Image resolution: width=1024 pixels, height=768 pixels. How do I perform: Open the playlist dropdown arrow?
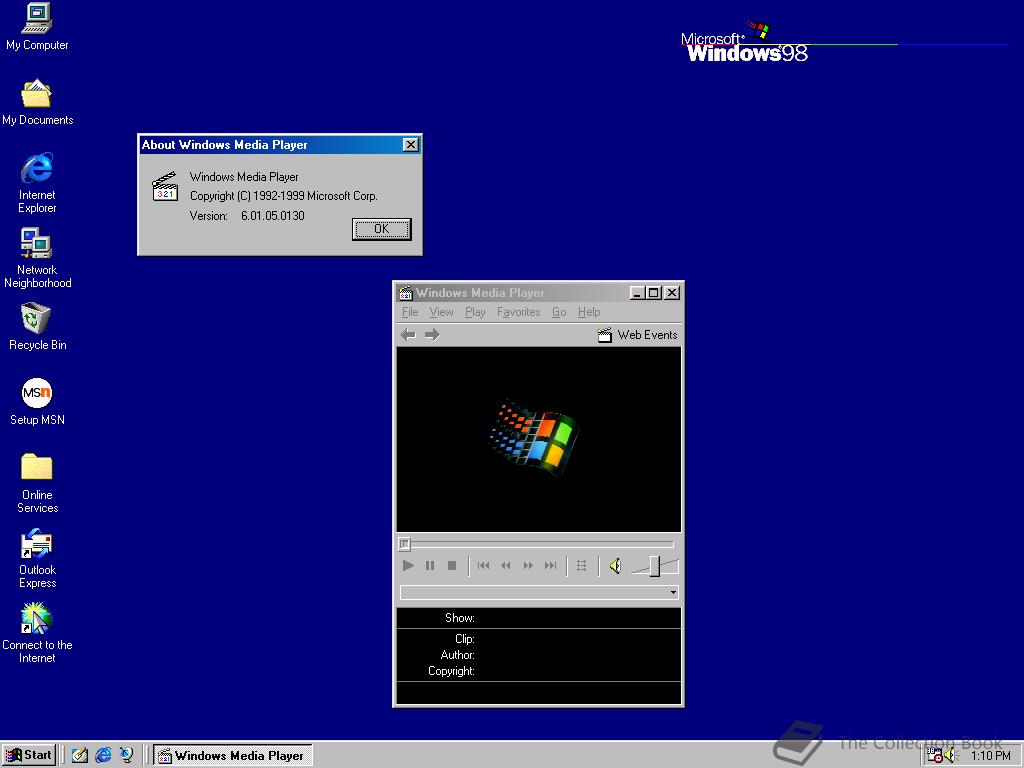[673, 592]
